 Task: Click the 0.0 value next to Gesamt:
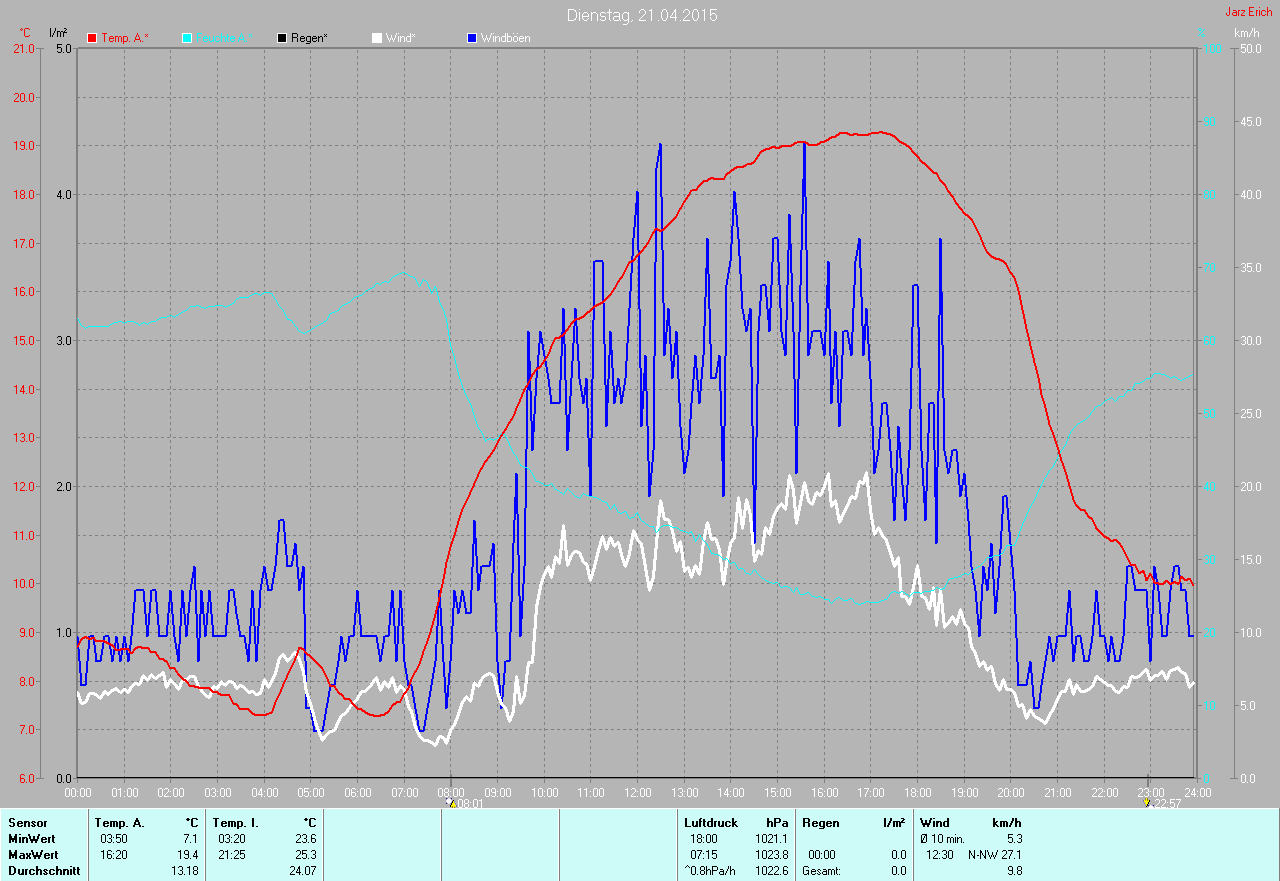click(897, 871)
